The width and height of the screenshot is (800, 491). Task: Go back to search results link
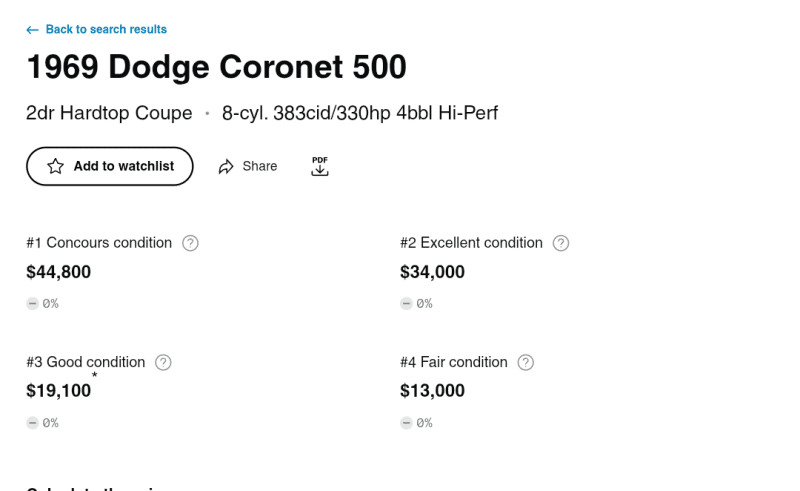pyautogui.click(x=106, y=30)
